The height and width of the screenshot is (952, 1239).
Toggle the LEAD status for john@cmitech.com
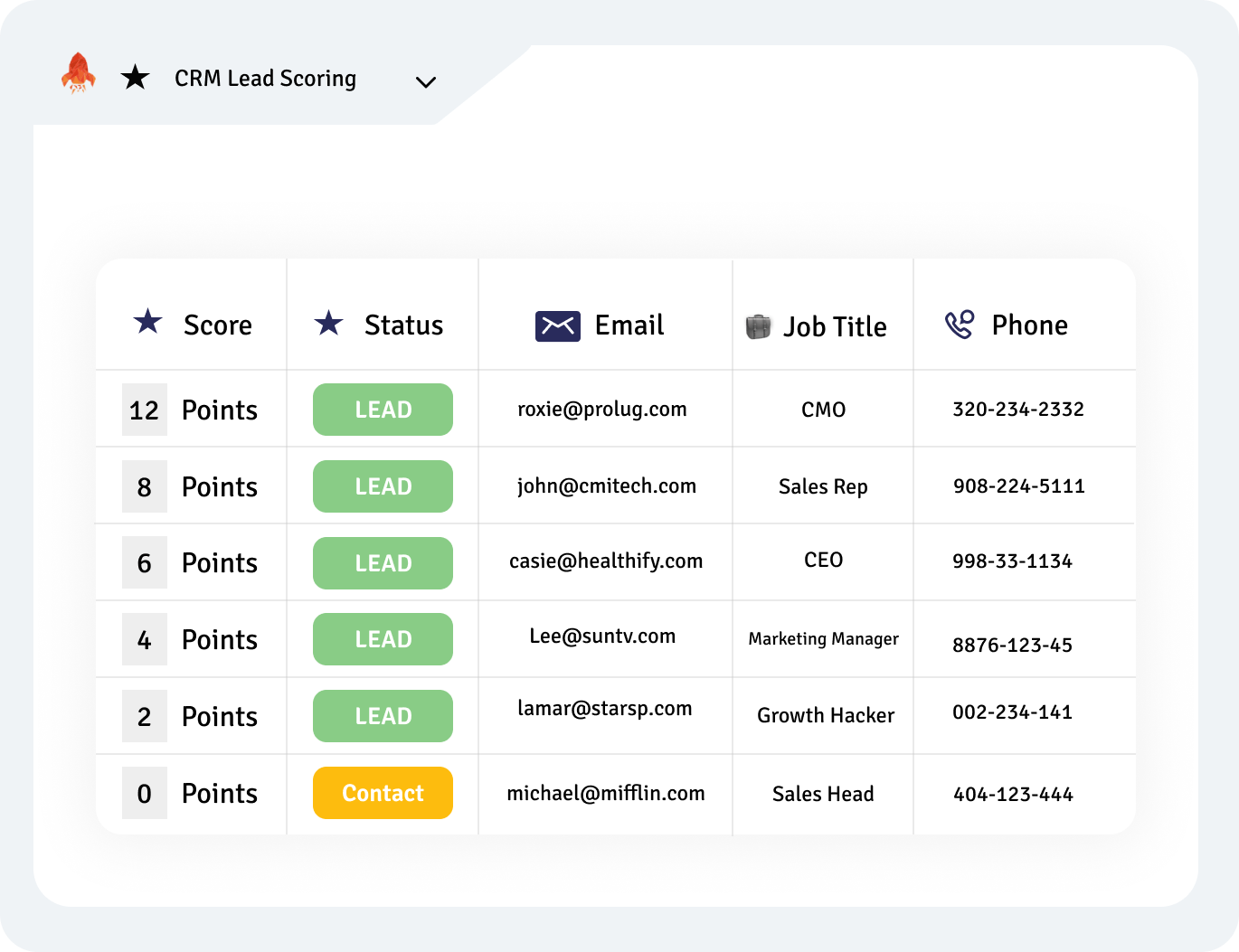(383, 485)
